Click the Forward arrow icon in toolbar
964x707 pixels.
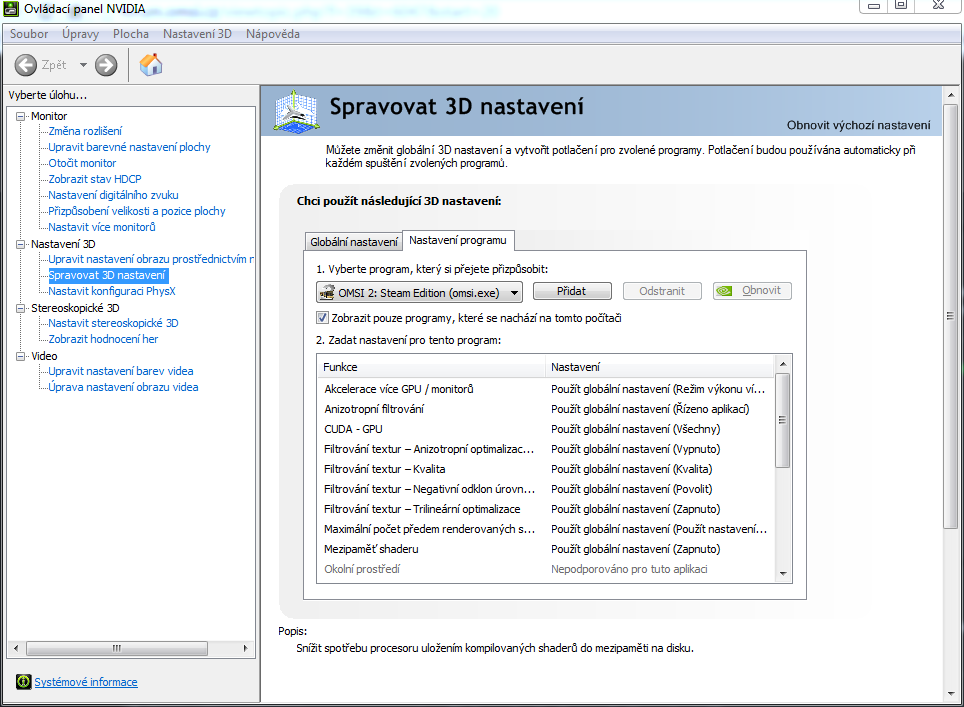[x=106, y=65]
